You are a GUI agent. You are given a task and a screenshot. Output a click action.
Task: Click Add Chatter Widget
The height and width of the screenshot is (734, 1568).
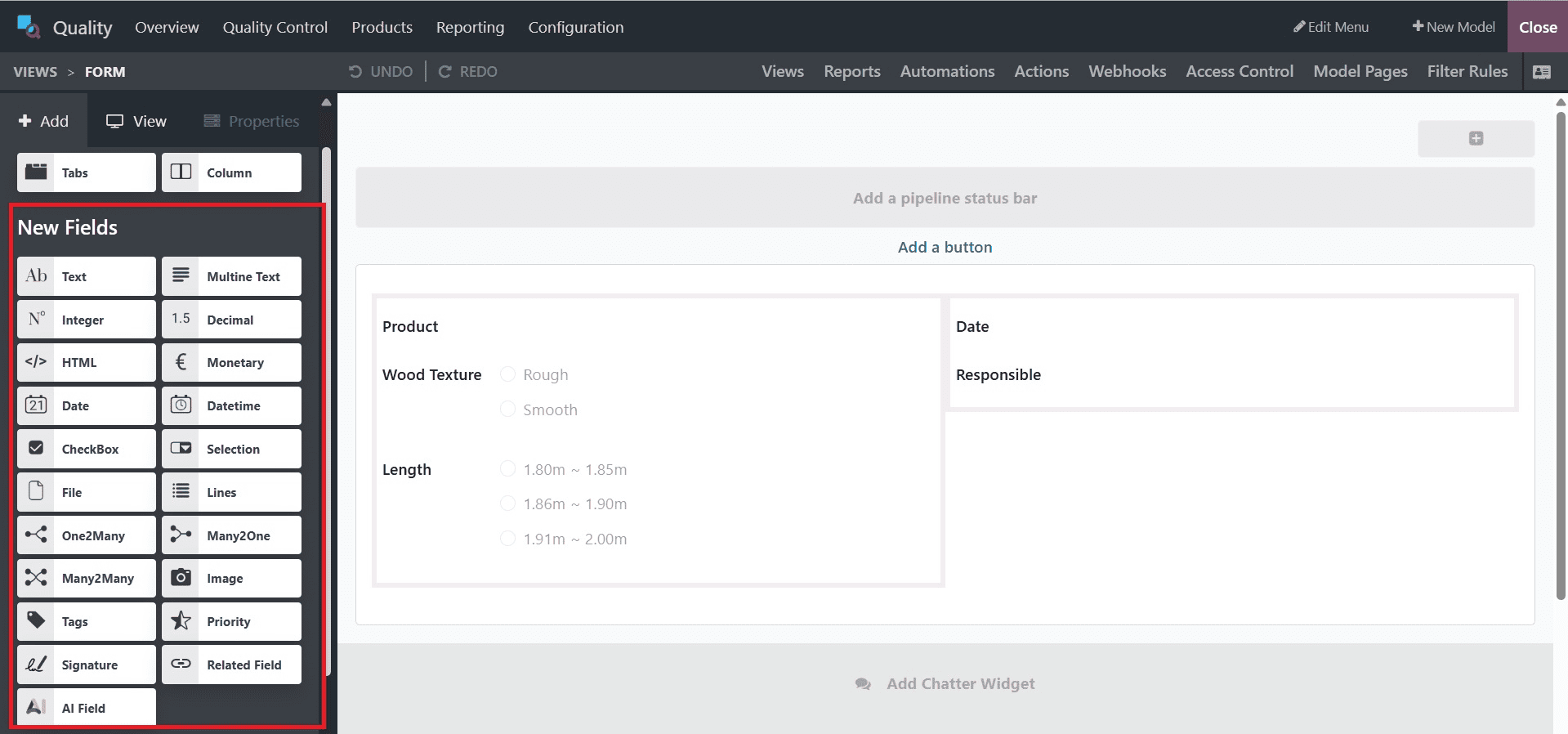945,683
